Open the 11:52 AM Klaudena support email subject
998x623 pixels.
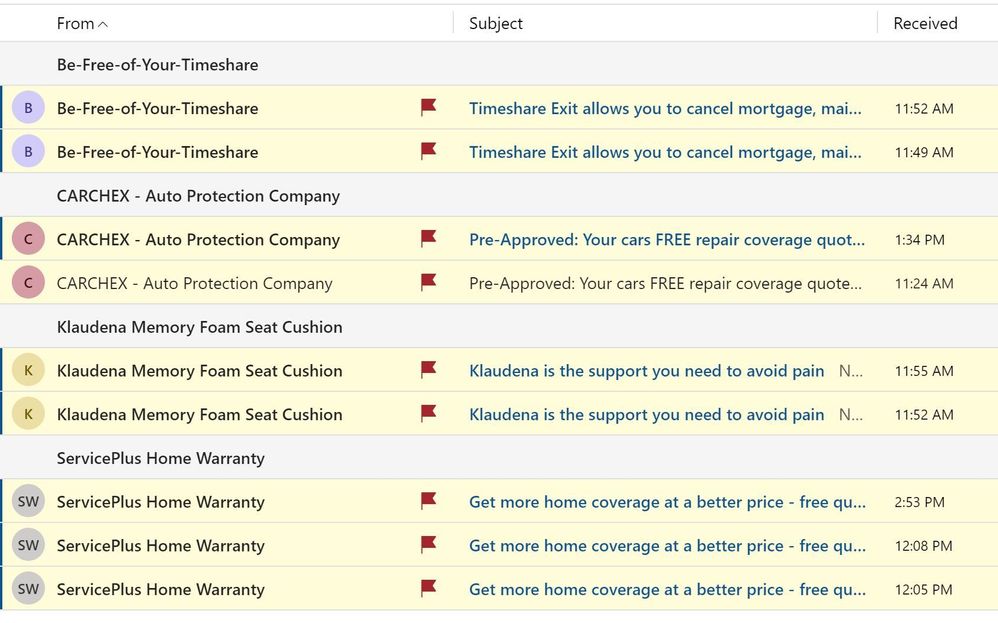click(x=646, y=414)
